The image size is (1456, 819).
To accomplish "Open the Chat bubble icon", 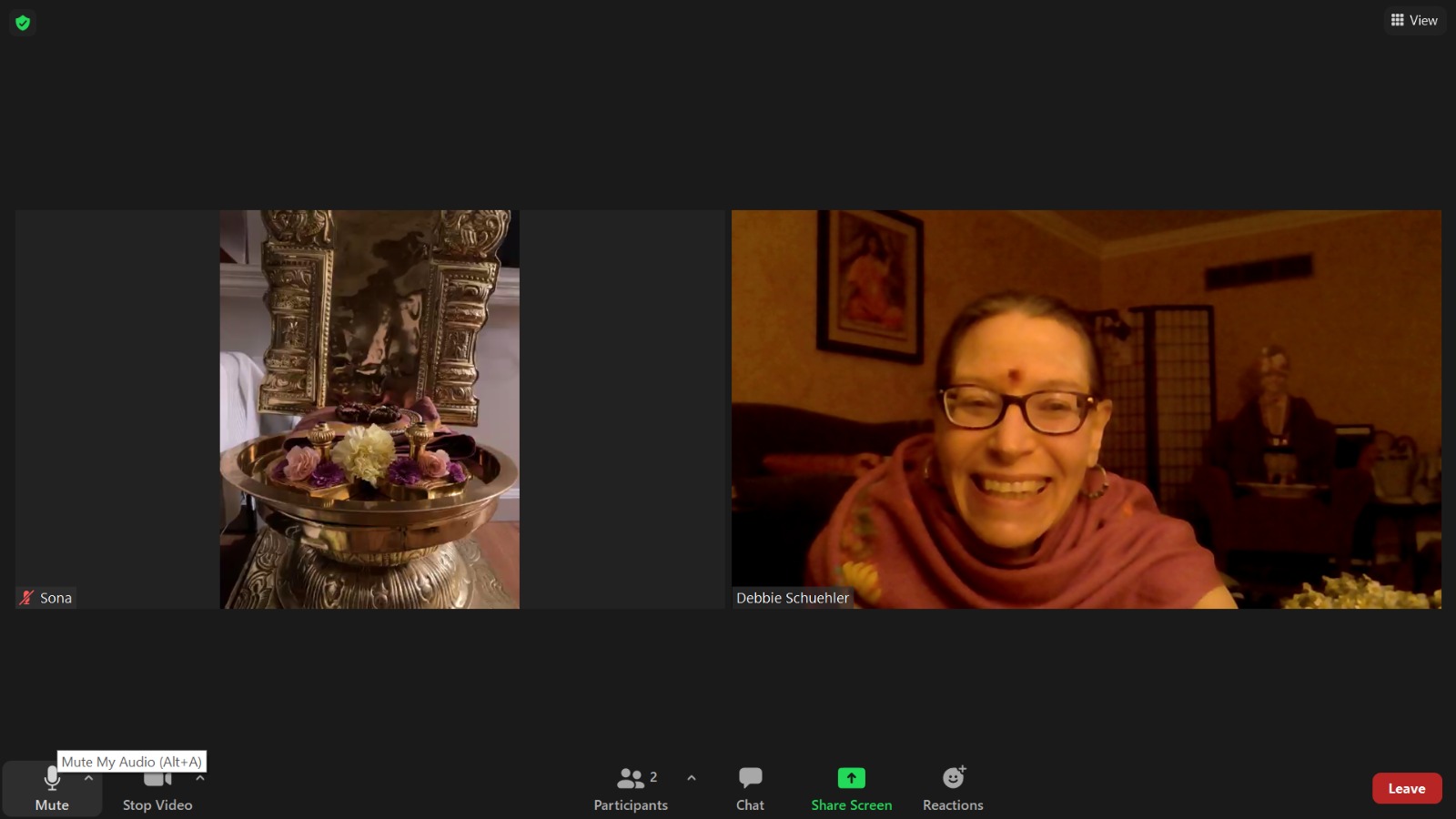I will click(x=750, y=778).
